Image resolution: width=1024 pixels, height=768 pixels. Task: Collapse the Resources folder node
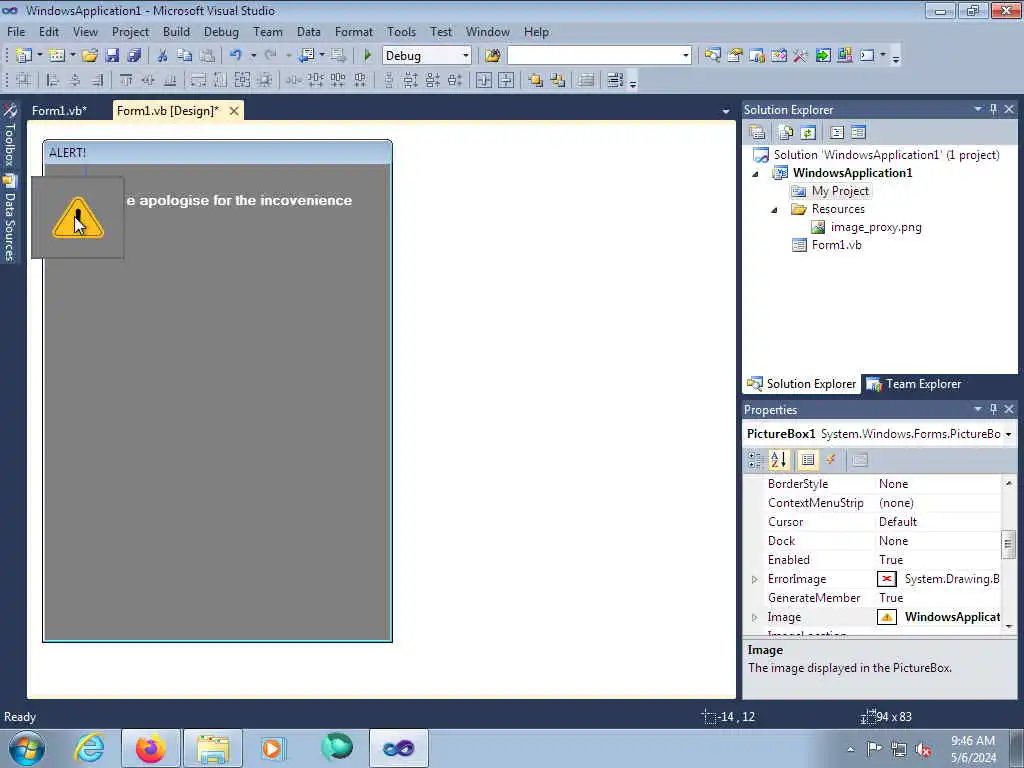[x=775, y=210]
